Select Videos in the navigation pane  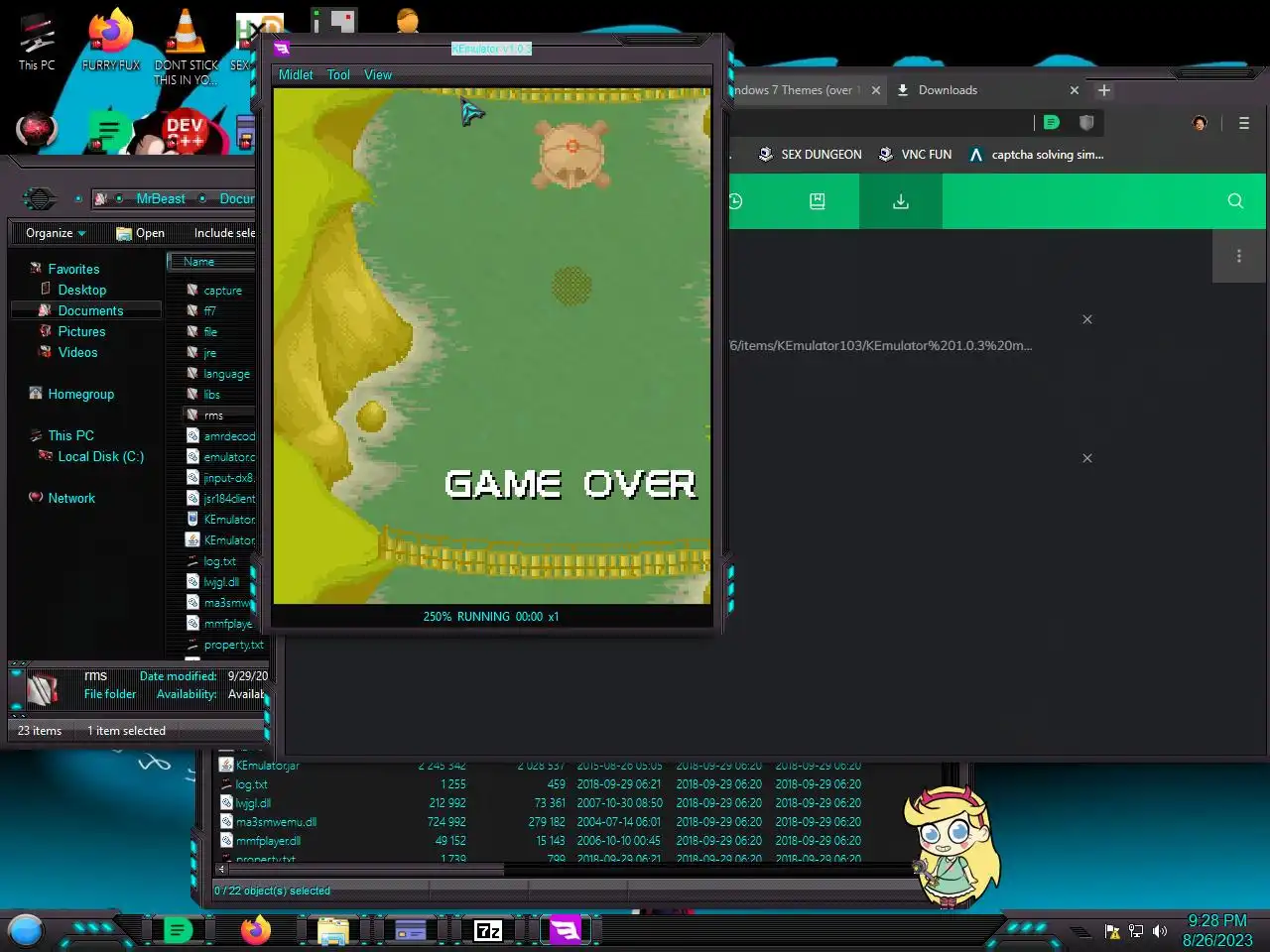click(77, 352)
